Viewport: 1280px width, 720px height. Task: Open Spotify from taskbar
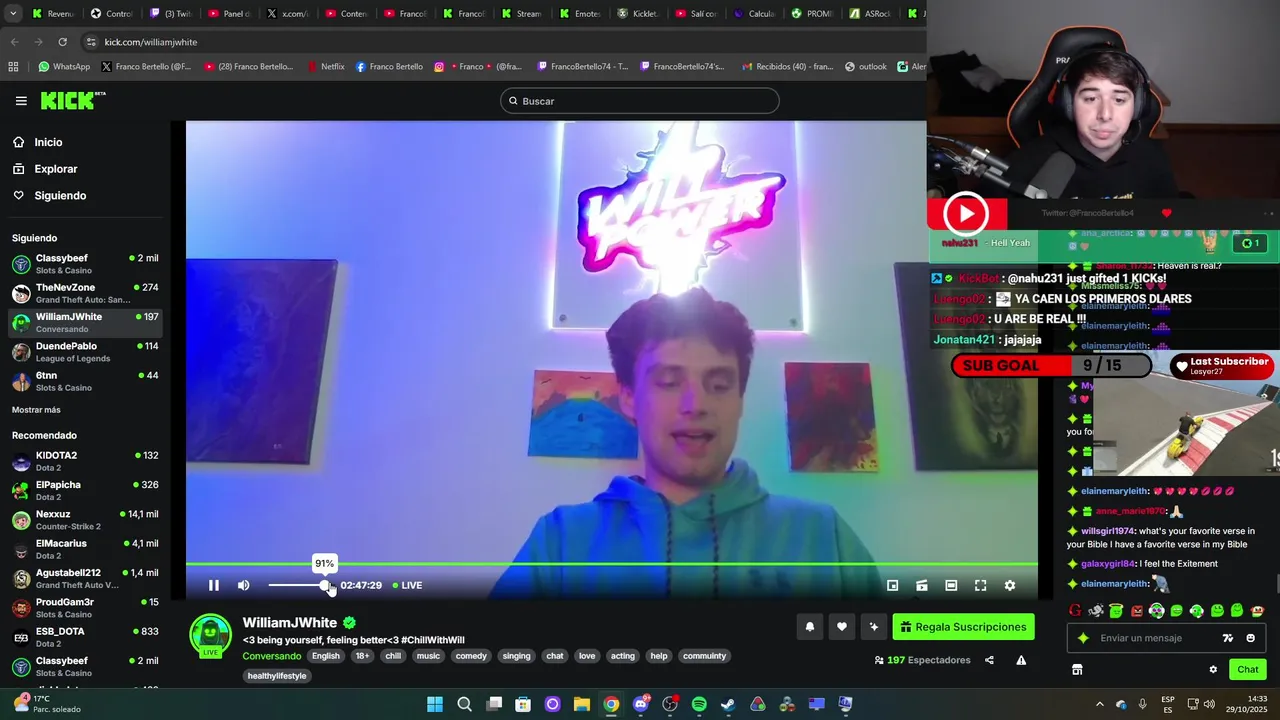point(699,704)
